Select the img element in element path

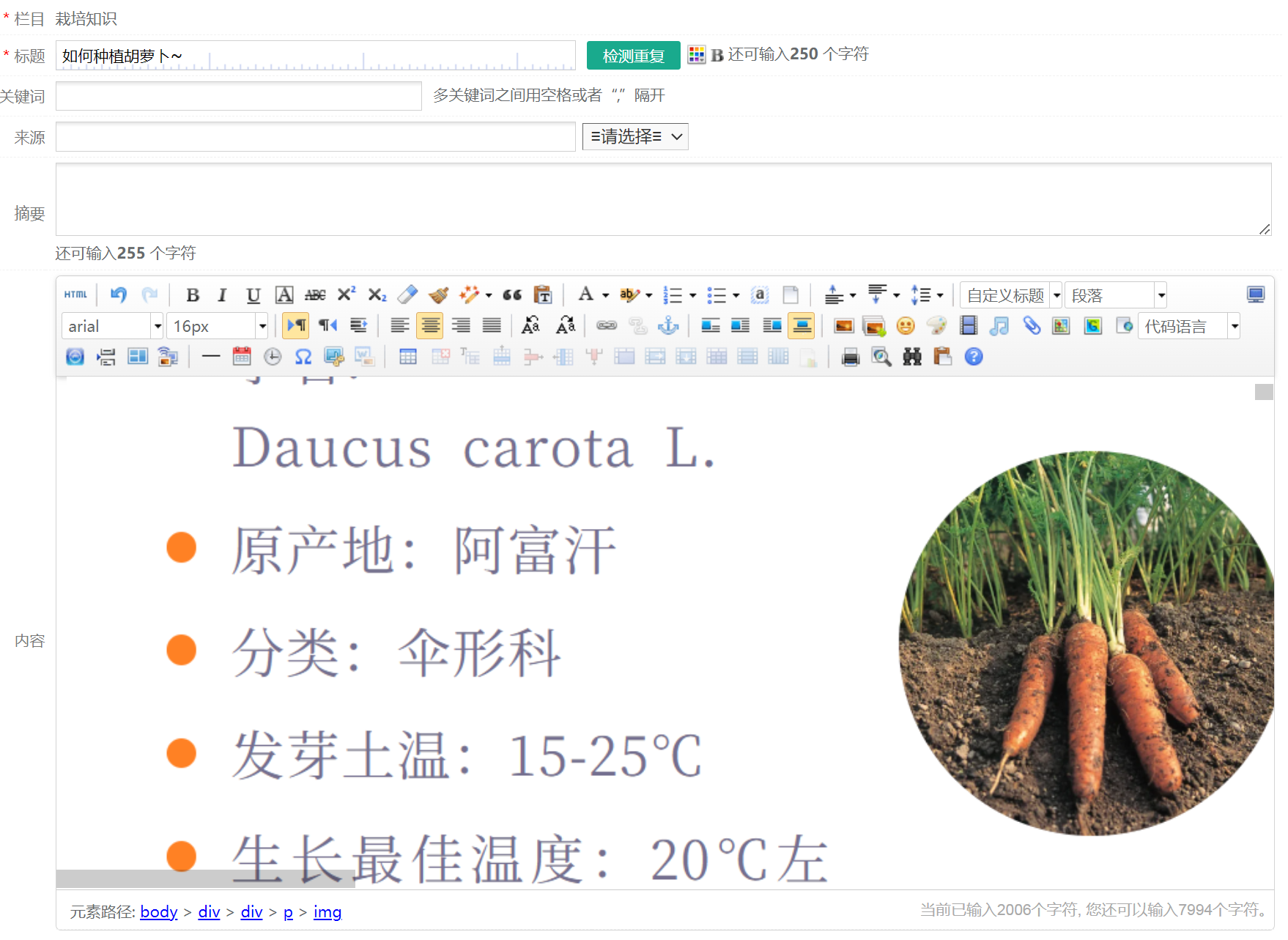point(327,911)
